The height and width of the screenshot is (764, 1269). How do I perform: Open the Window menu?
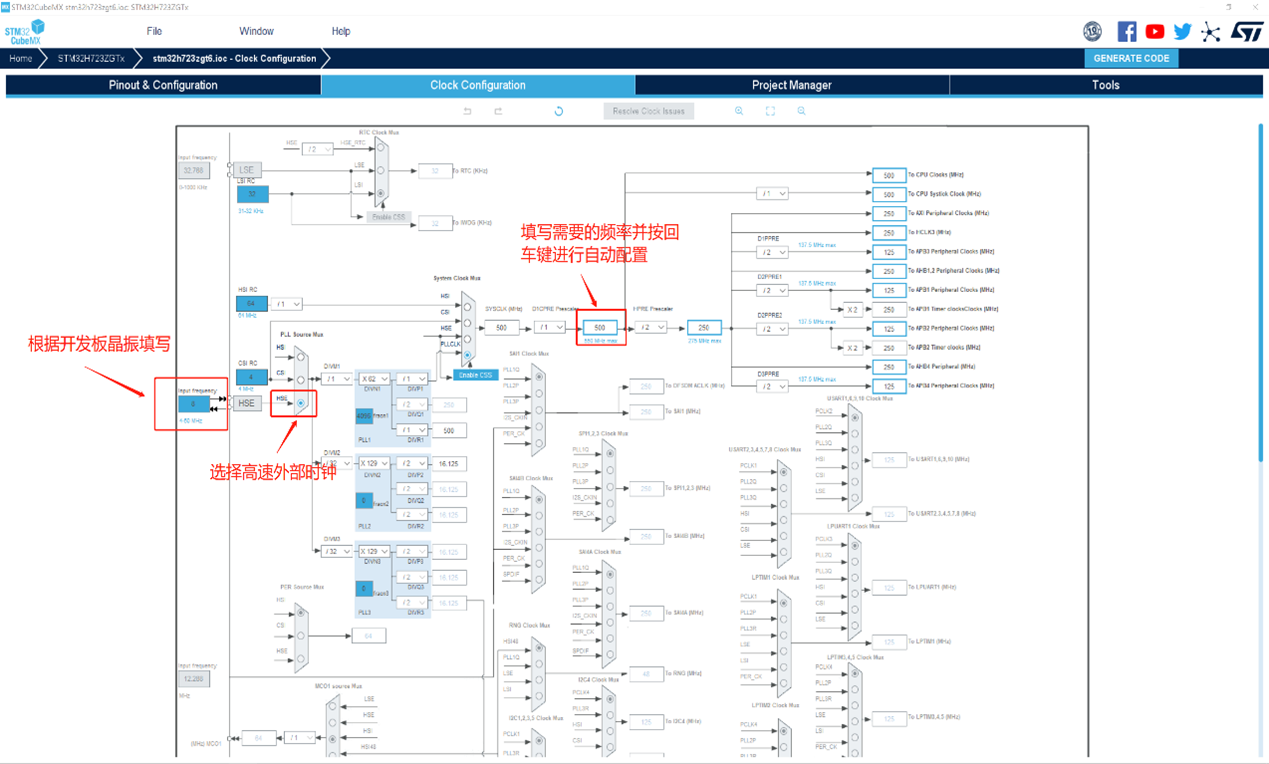click(x=256, y=31)
